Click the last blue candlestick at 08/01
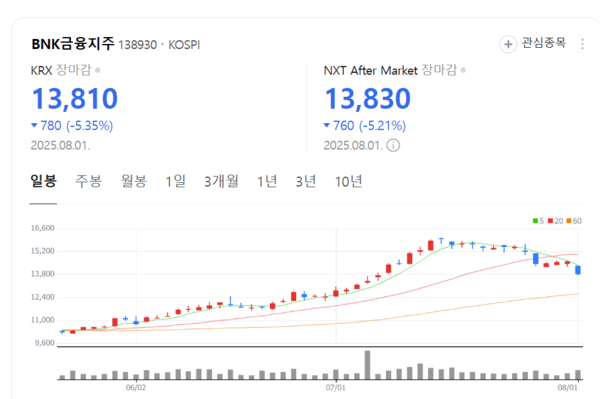This screenshot has width=600, height=399. pos(578,270)
